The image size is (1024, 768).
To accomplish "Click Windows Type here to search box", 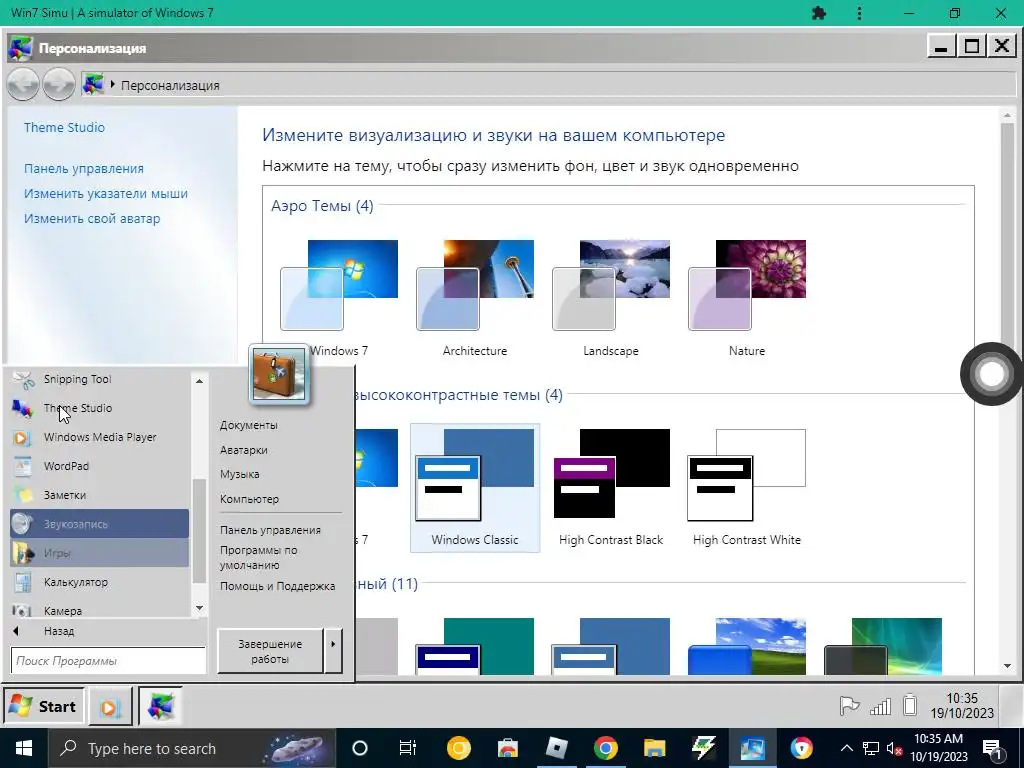I will [191, 748].
